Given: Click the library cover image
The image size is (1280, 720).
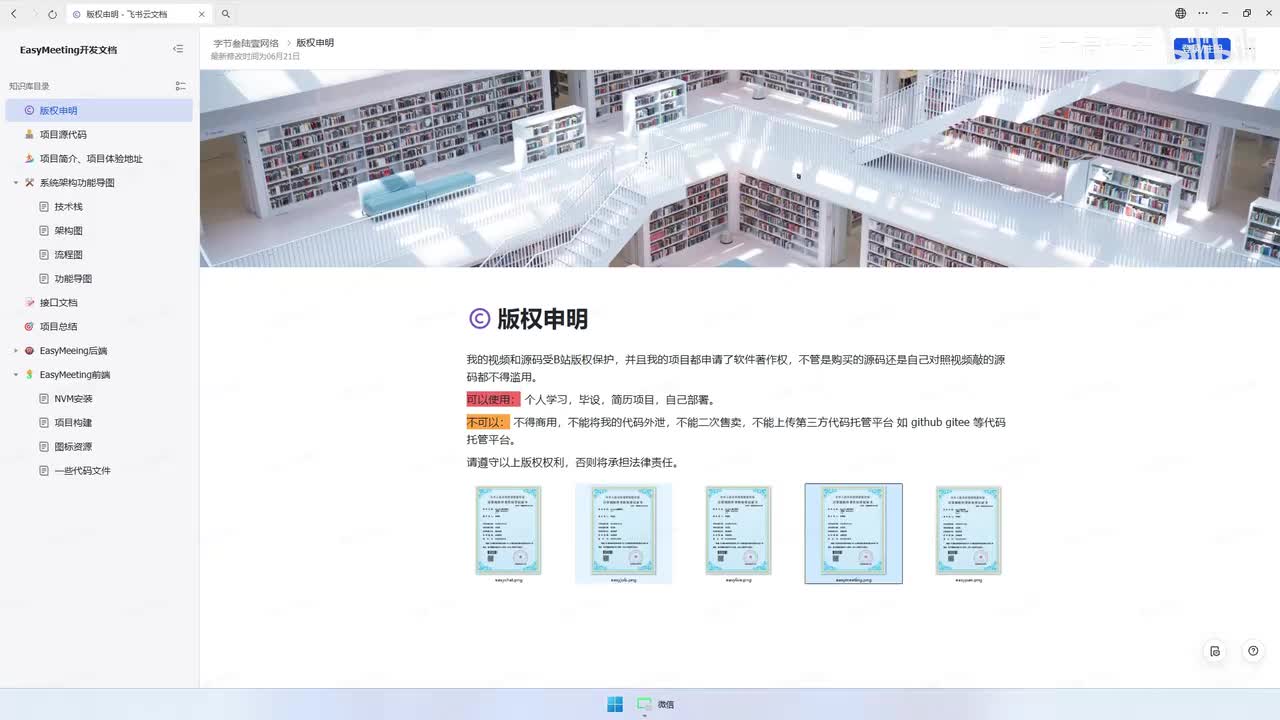Looking at the screenshot, I should point(740,168).
